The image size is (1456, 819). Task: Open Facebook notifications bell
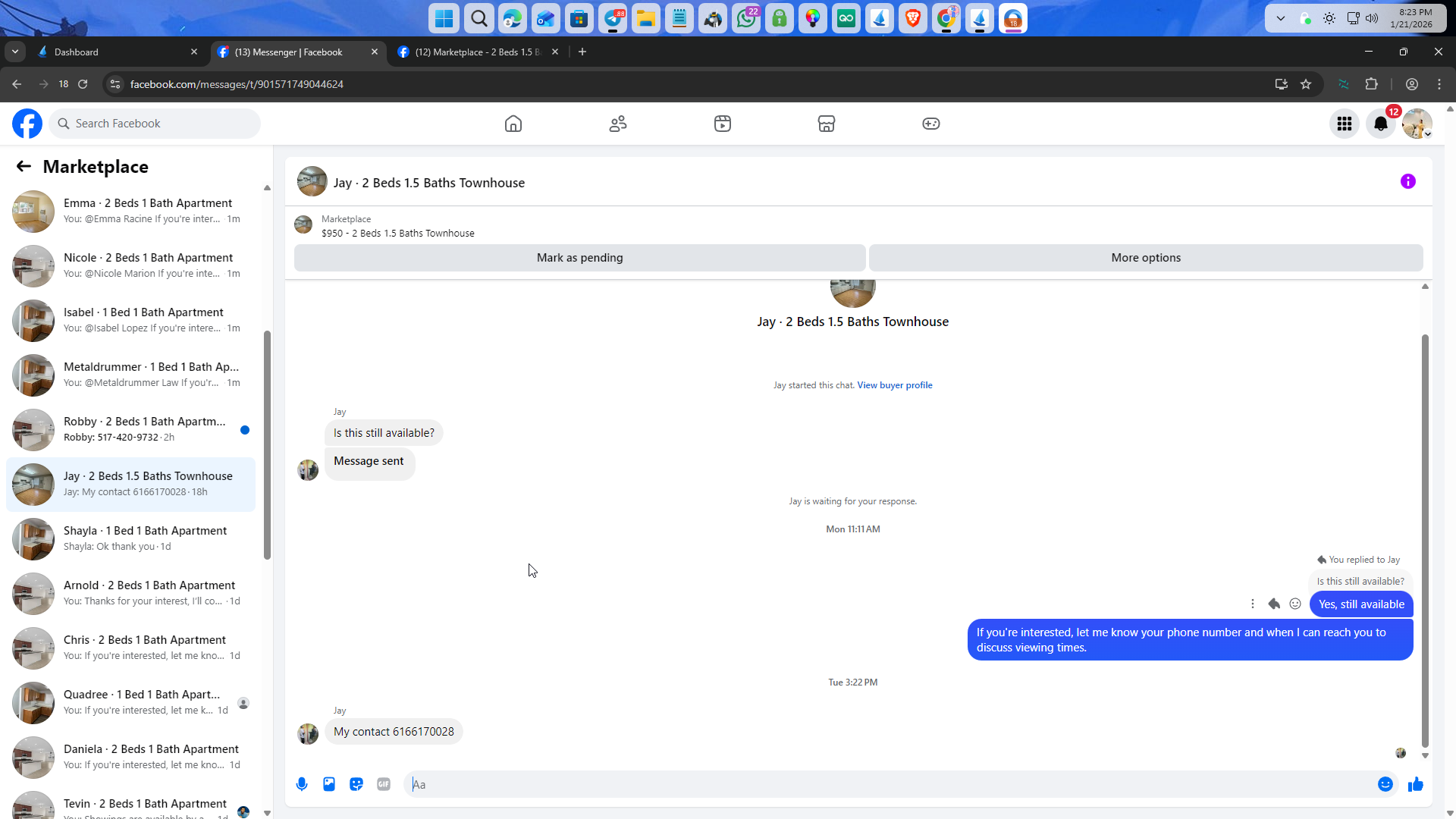[x=1380, y=124]
